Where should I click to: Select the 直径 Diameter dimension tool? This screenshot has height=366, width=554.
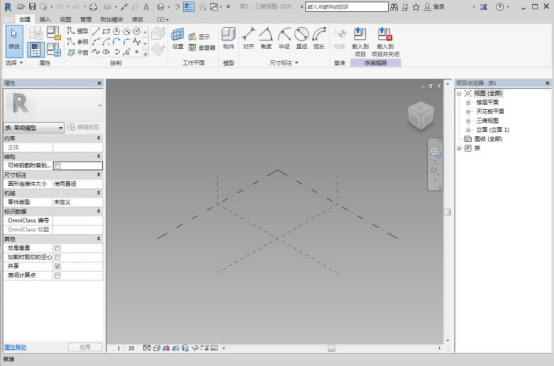click(x=301, y=39)
